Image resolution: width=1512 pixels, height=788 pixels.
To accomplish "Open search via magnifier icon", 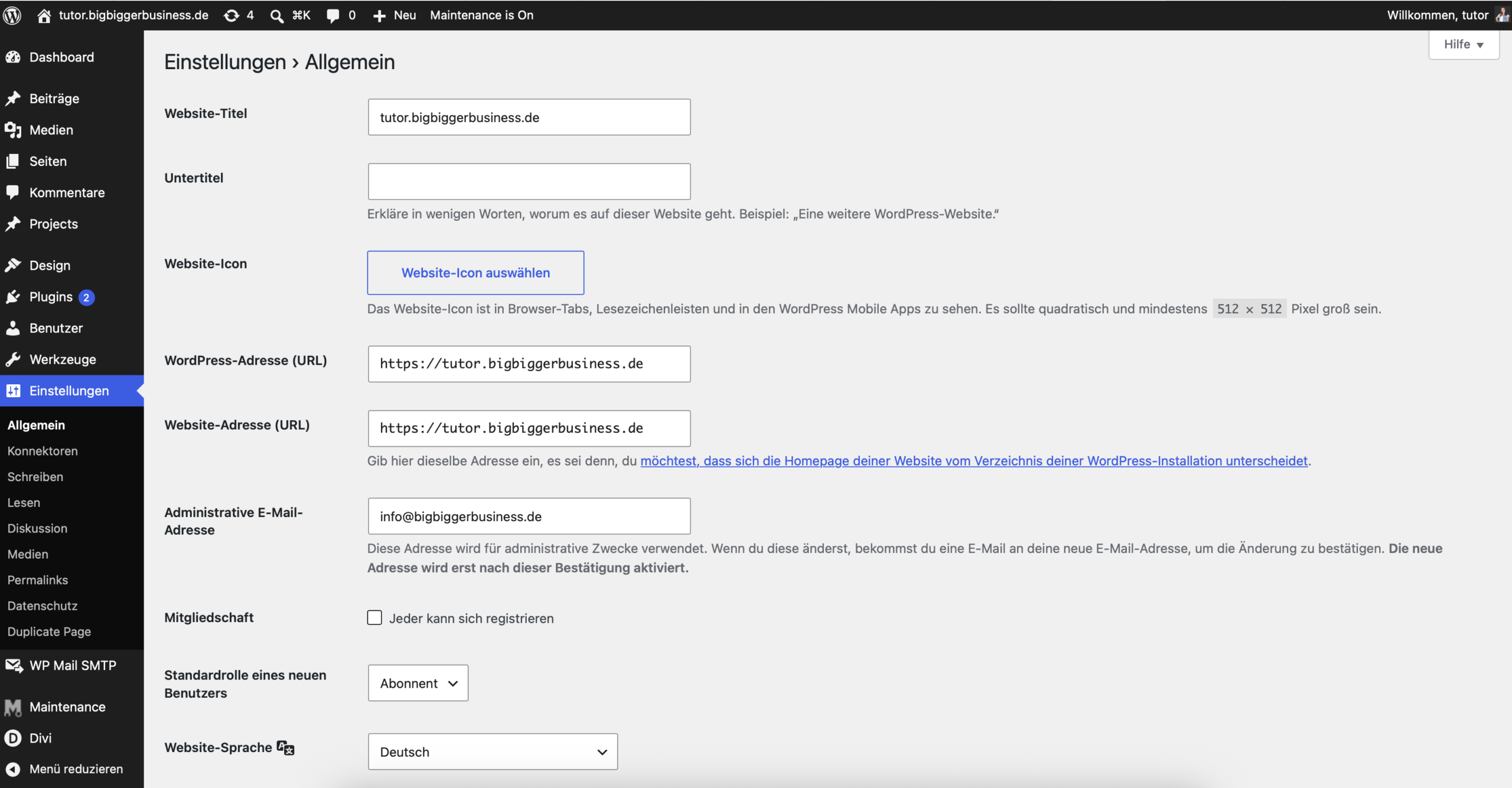I will tap(276, 15).
